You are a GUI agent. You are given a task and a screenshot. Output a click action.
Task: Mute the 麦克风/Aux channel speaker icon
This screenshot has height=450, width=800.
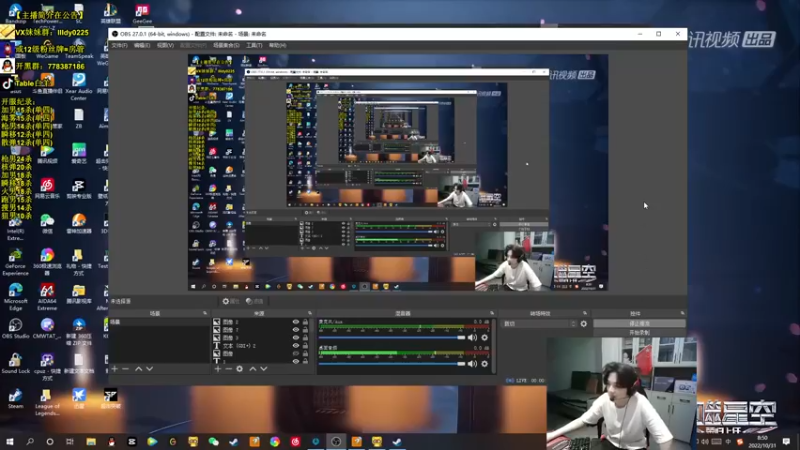click(x=472, y=337)
